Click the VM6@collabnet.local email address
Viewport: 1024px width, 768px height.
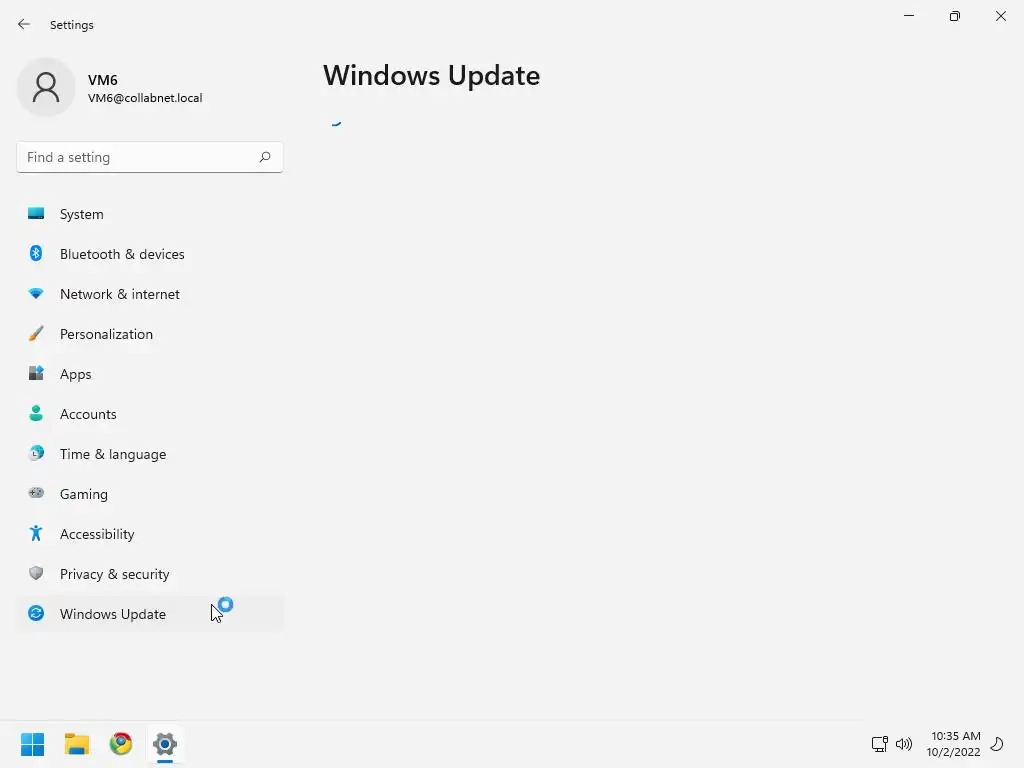pos(145,98)
